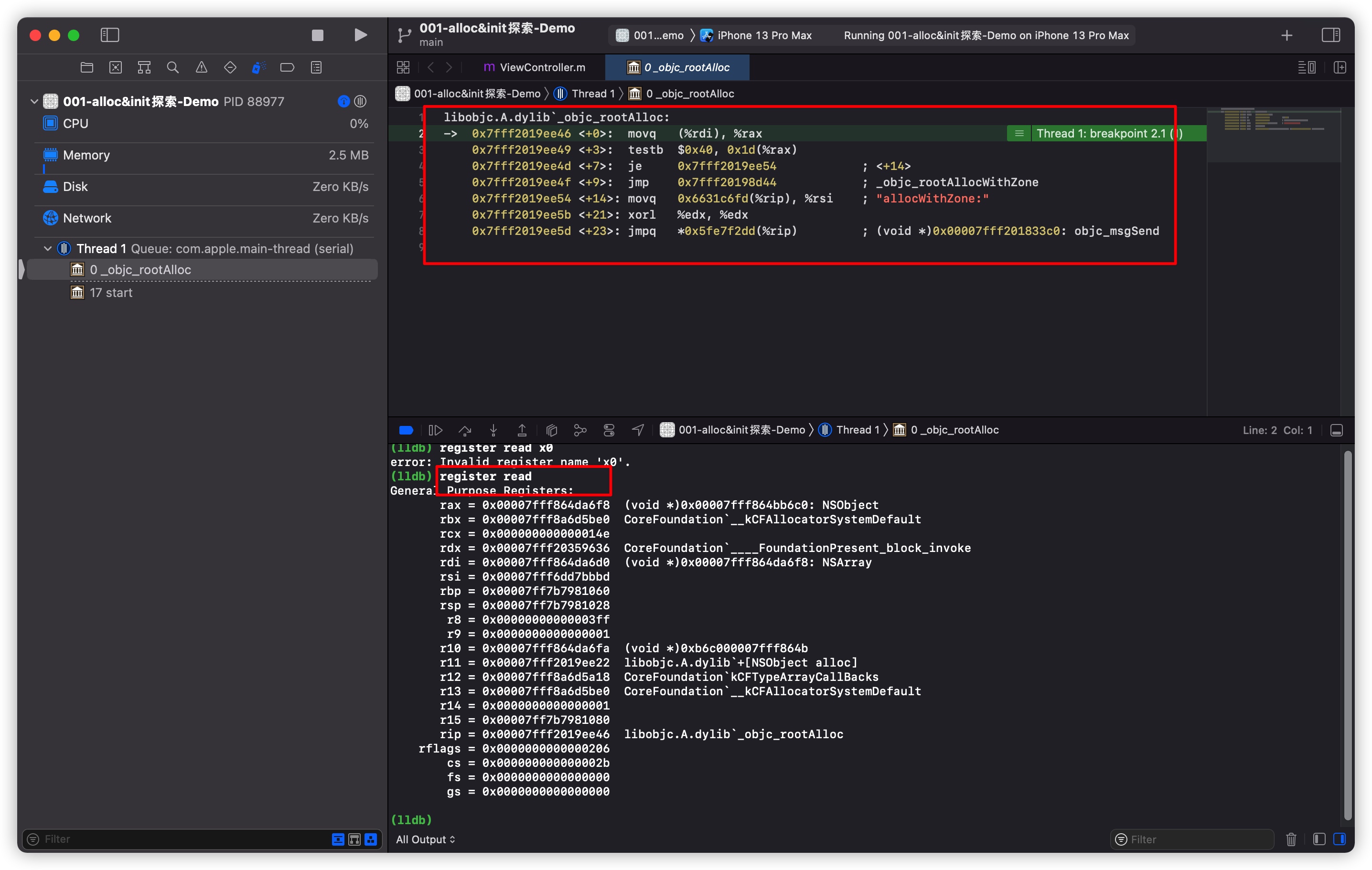The image size is (1372, 870).
Task: Switch to the ViewController.m tab
Action: click(x=535, y=68)
